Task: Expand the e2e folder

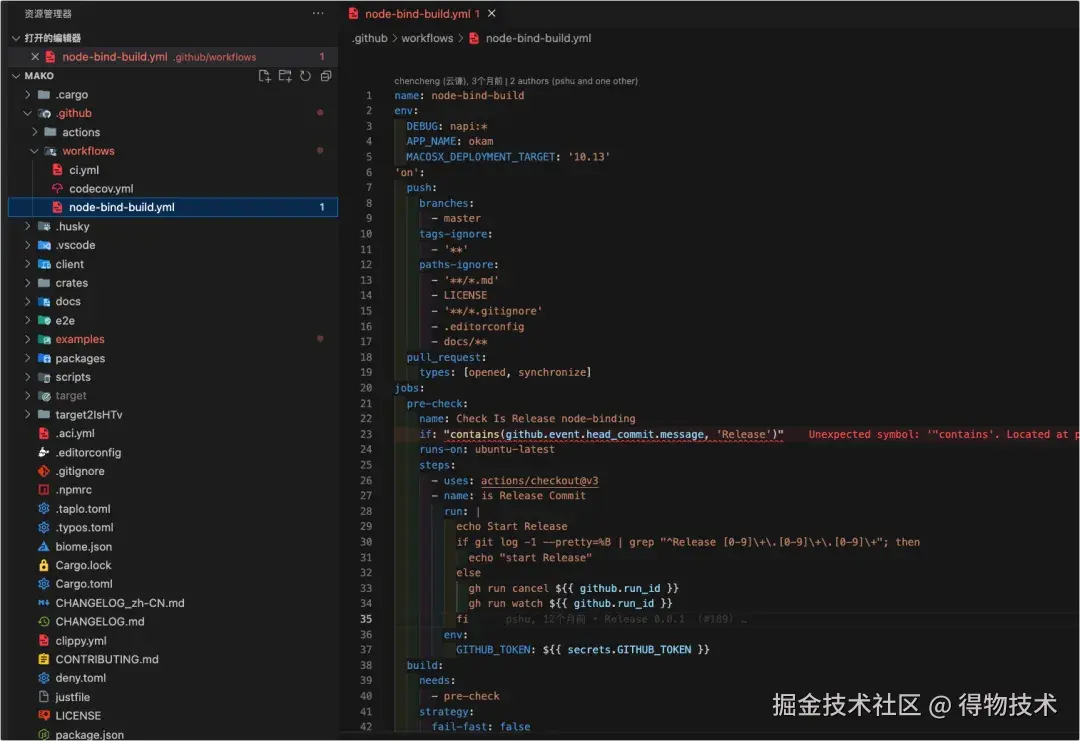Action: pyautogui.click(x=28, y=320)
